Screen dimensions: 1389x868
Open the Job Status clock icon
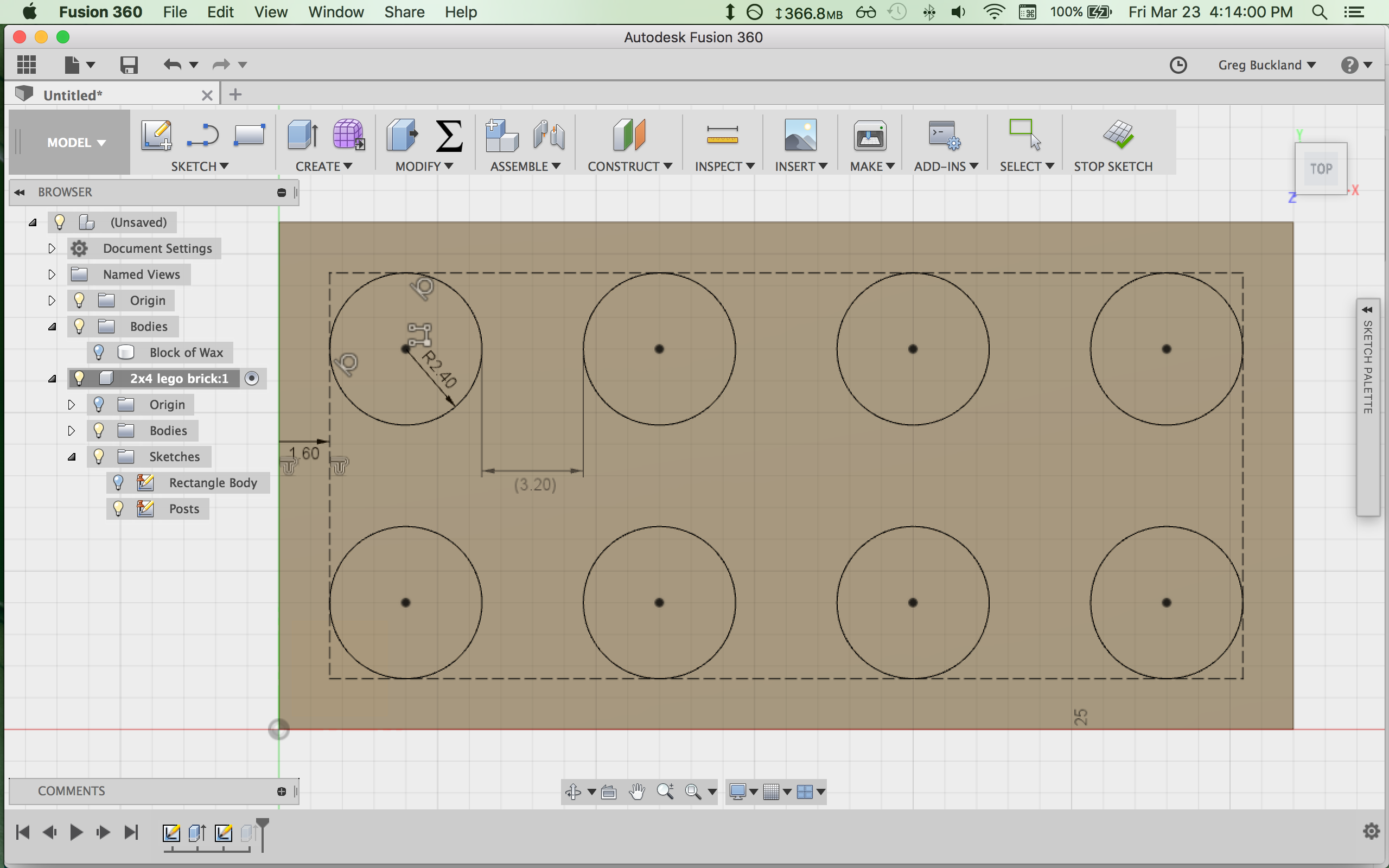click(1178, 65)
